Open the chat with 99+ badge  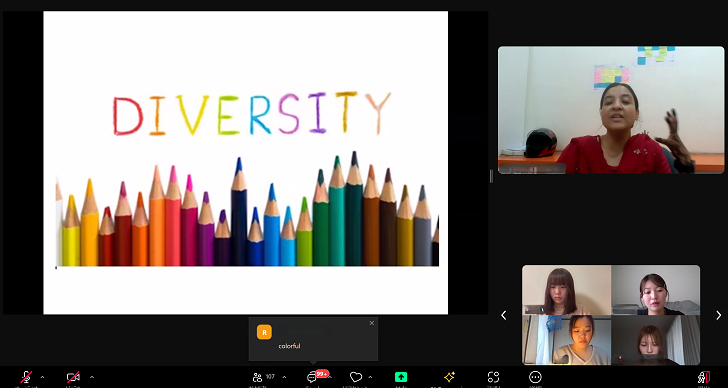(x=313, y=377)
